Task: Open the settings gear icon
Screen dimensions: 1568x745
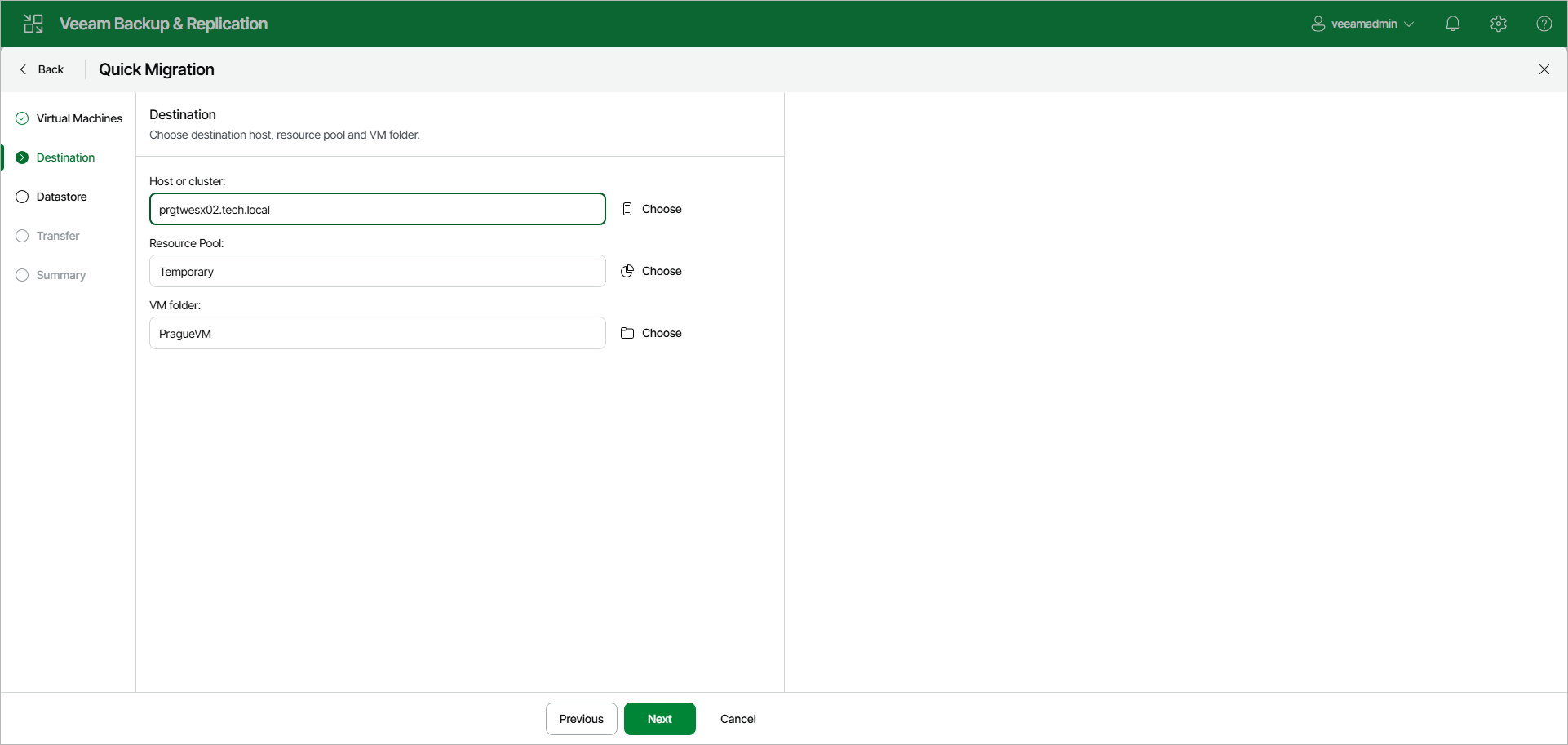Action: pos(1499,23)
